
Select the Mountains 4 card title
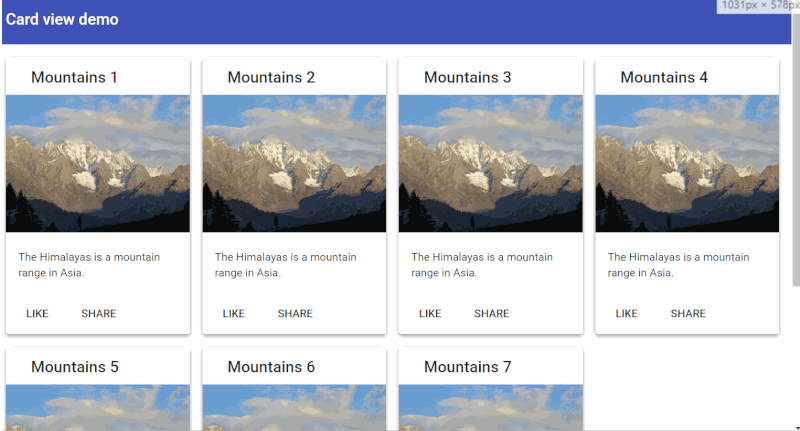click(x=664, y=77)
